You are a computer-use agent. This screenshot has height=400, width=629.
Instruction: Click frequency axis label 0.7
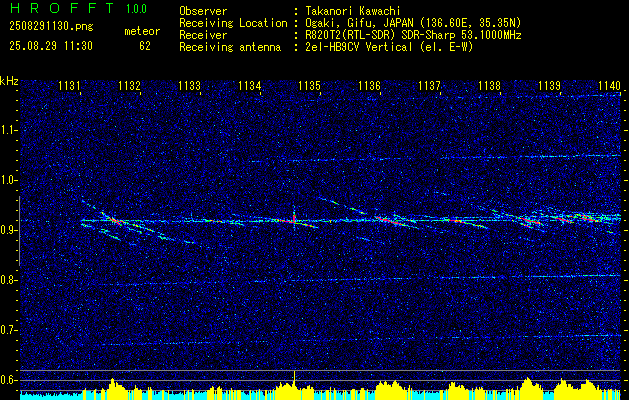coord(8,330)
